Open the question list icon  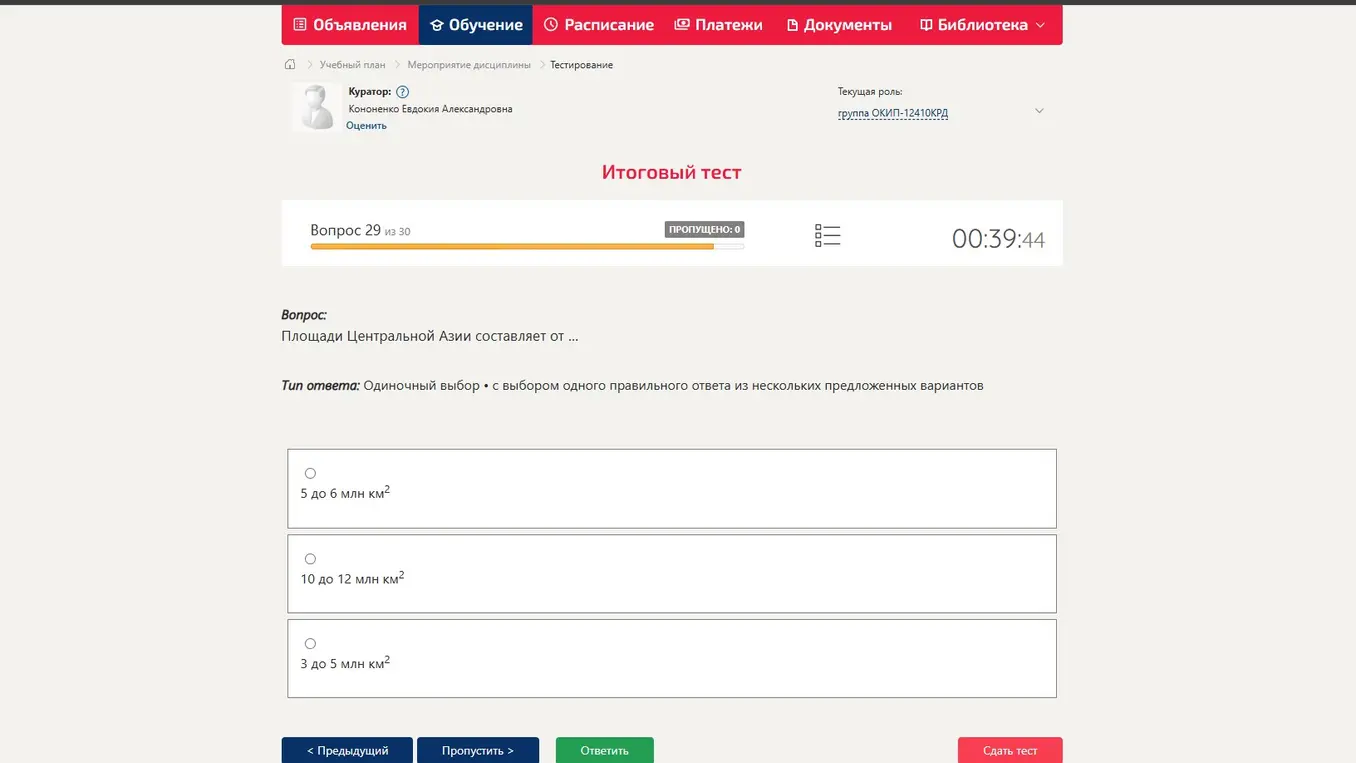[827, 235]
